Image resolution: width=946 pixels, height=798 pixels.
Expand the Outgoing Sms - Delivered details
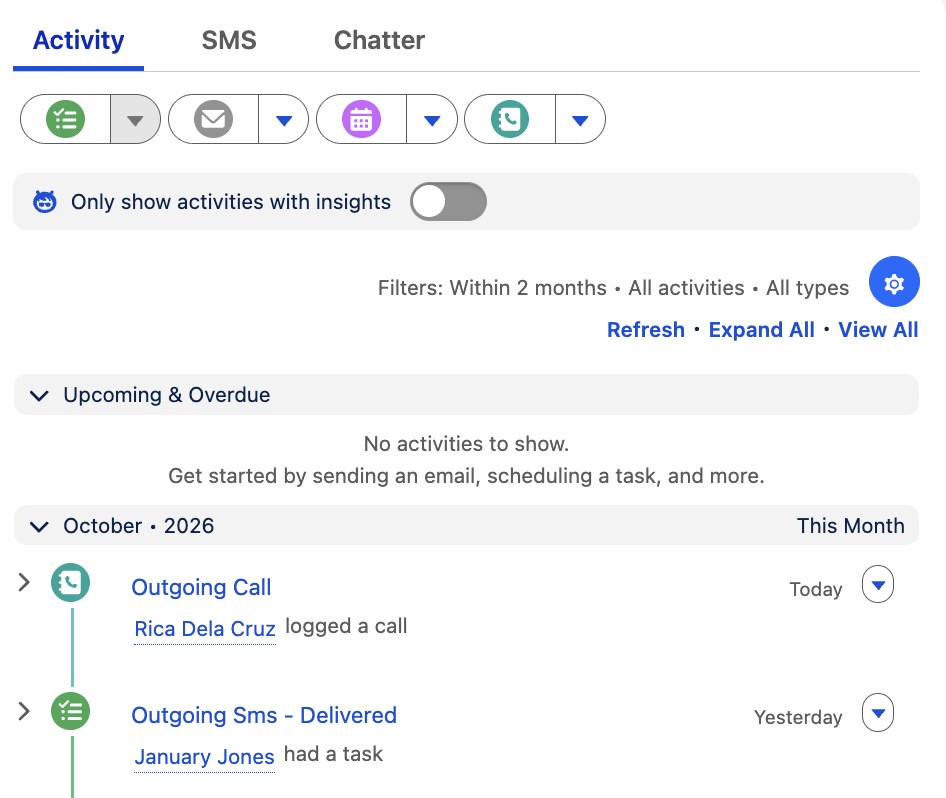point(24,711)
